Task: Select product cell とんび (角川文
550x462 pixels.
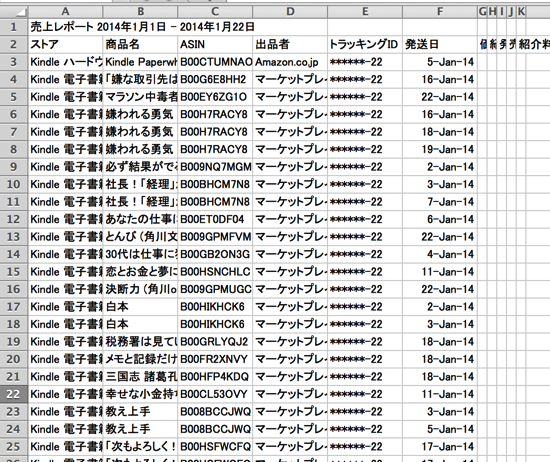Action: pos(140,237)
